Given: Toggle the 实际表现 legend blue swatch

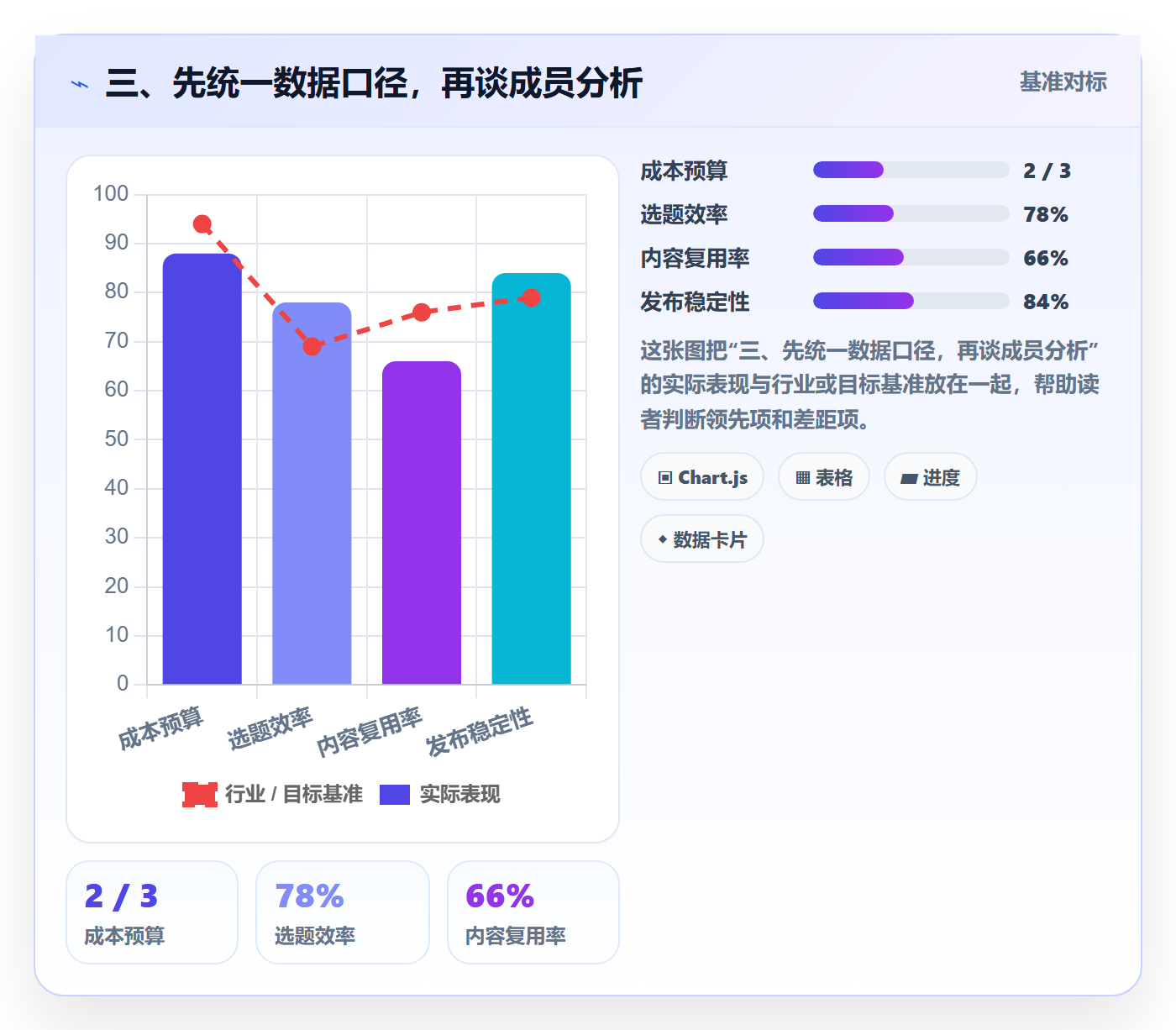Looking at the screenshot, I should (x=395, y=795).
